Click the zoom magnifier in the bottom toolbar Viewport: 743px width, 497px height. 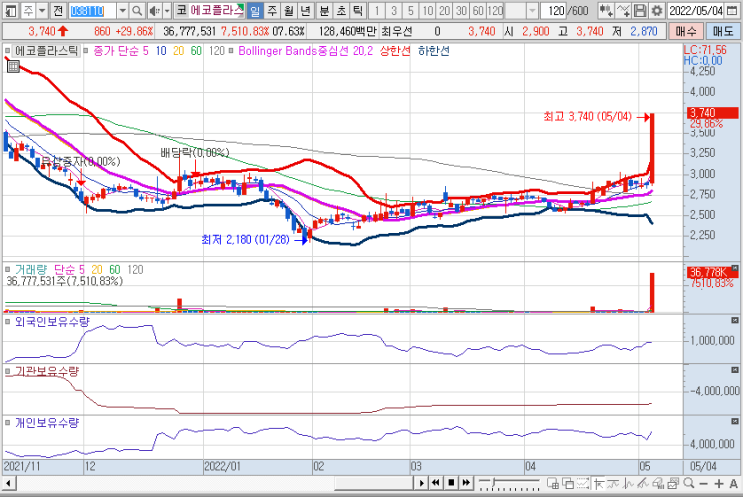pyautogui.click(x=689, y=483)
